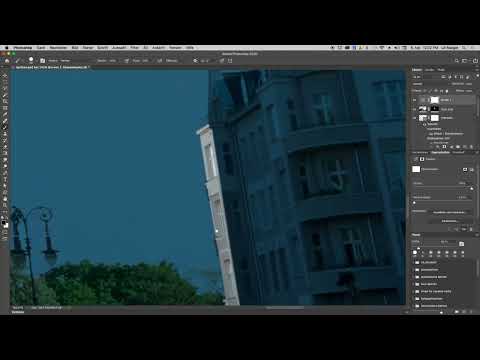Image resolution: width=480 pixels, height=360 pixels.
Task: Toggle symmetry paint butterfly icon
Action: 230,61
